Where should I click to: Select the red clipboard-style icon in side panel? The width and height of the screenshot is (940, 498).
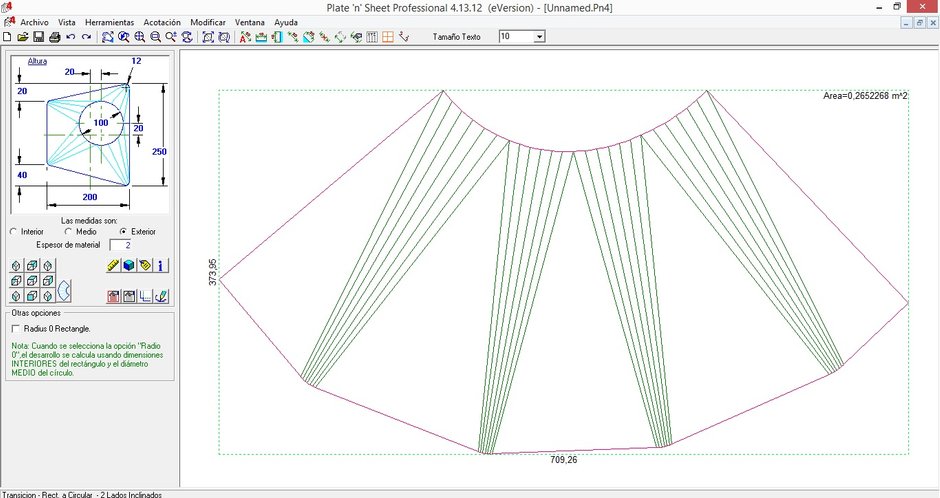[113, 296]
